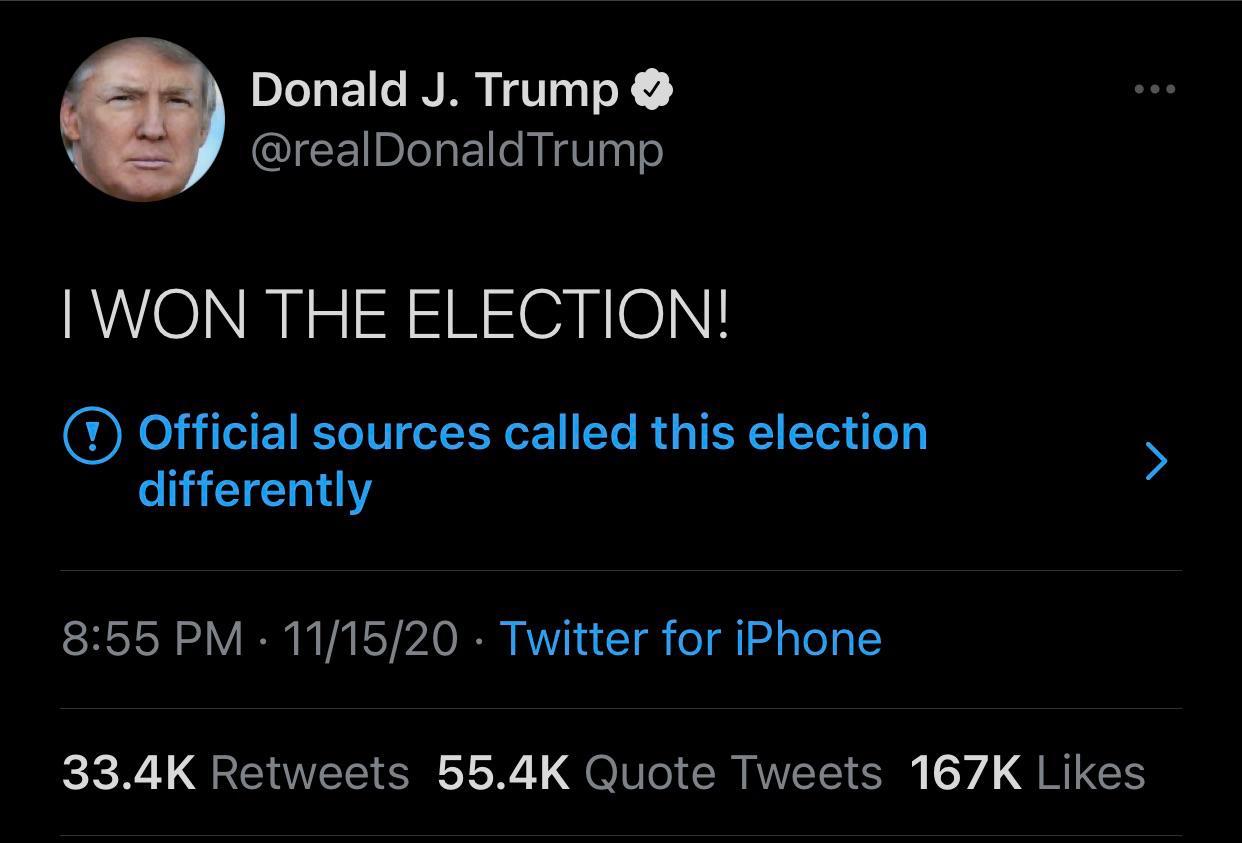Click the 167K like count number
The height and width of the screenshot is (843, 1242).
(966, 773)
